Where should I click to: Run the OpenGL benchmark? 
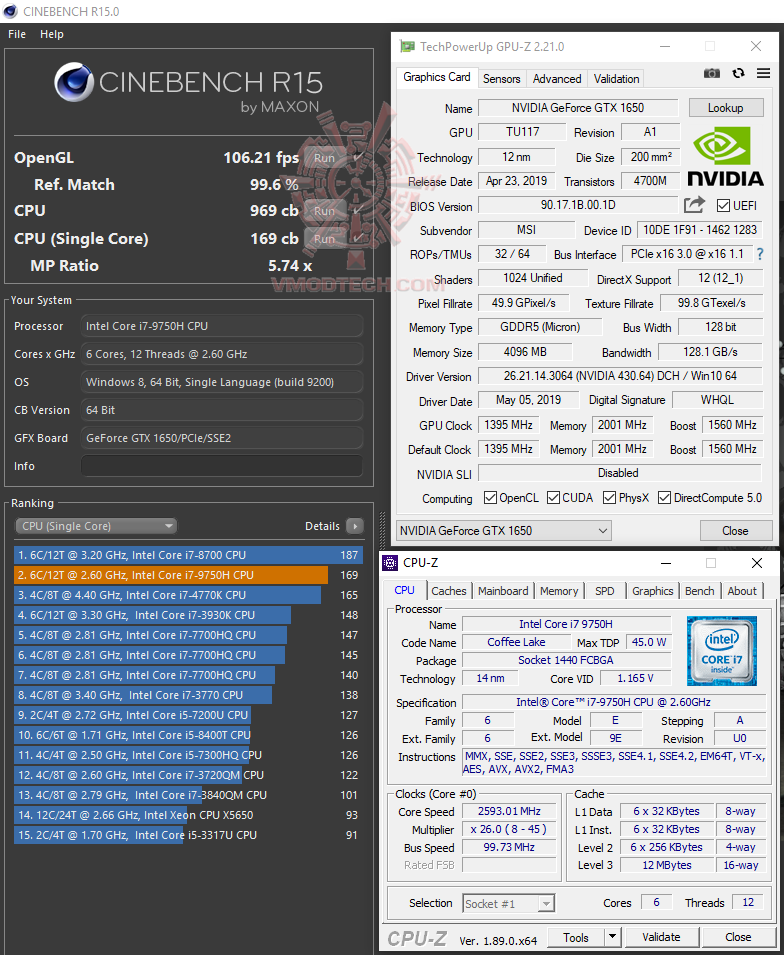[x=325, y=158]
